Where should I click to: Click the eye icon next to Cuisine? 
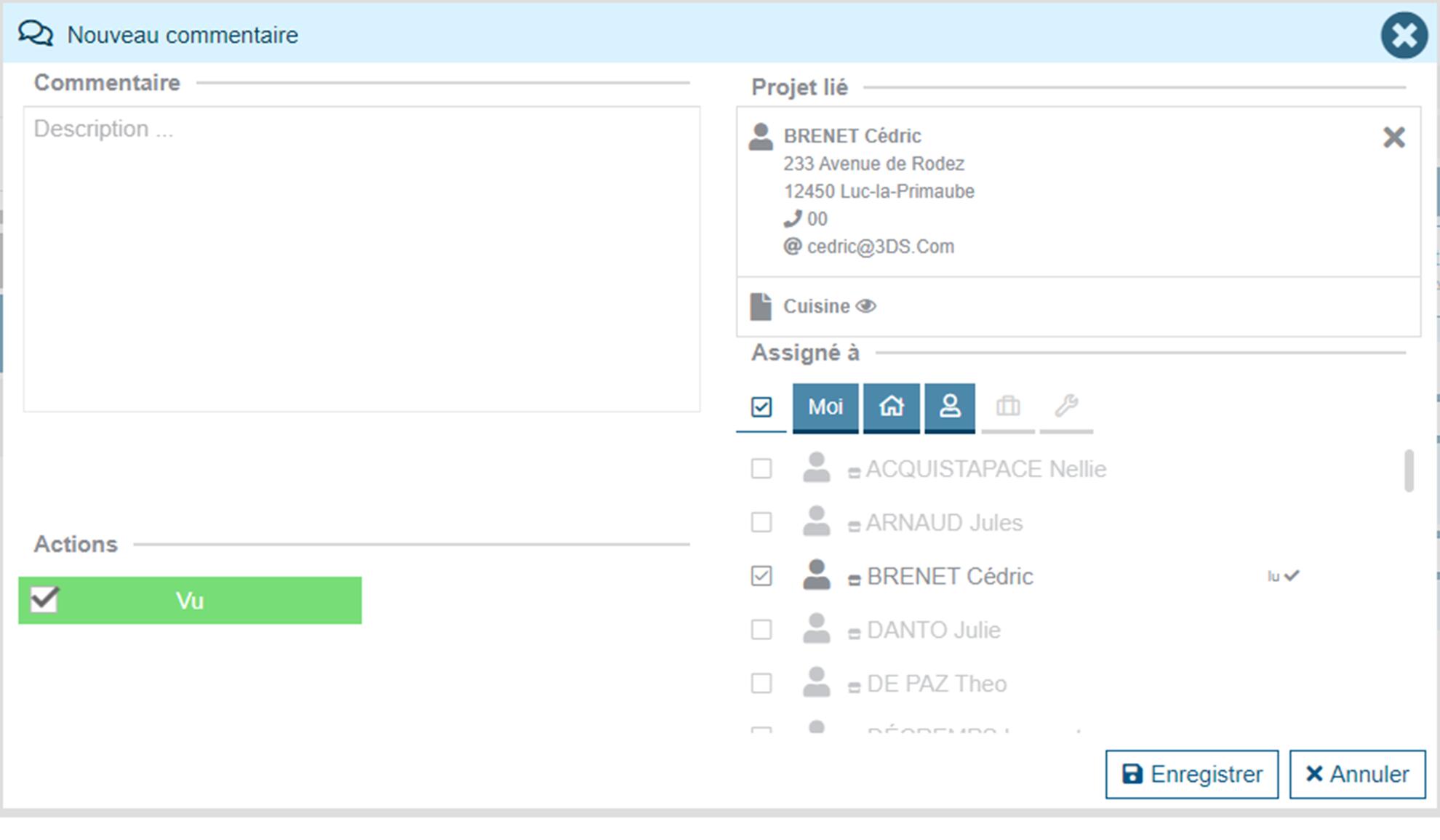tap(865, 306)
